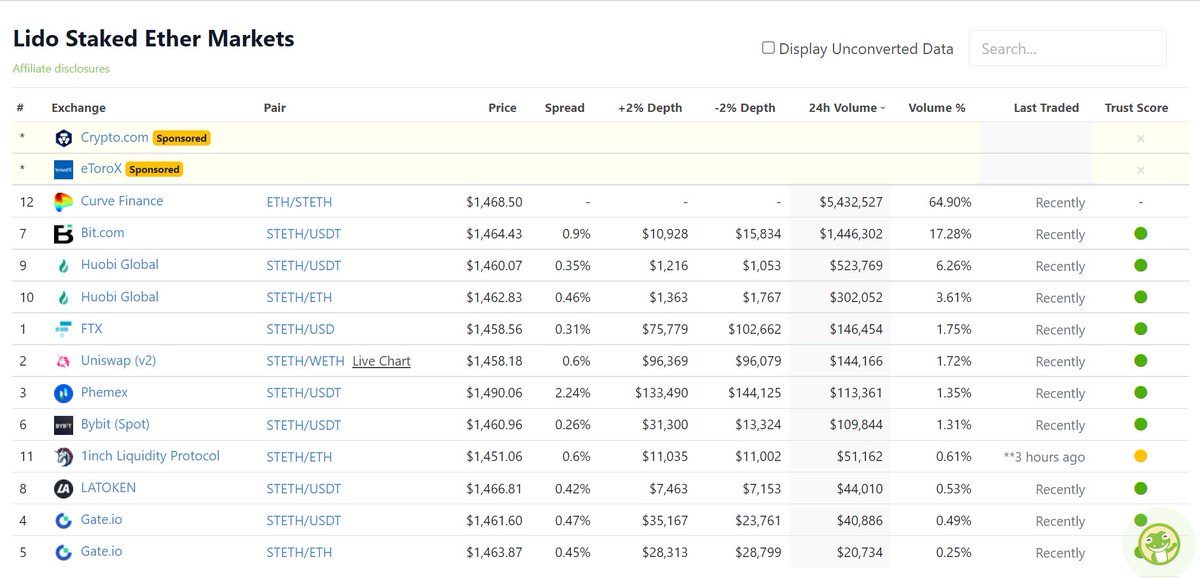Open the Uniswap (v2) exchange link
Screen dimensions: 1200x578
(x=119, y=360)
